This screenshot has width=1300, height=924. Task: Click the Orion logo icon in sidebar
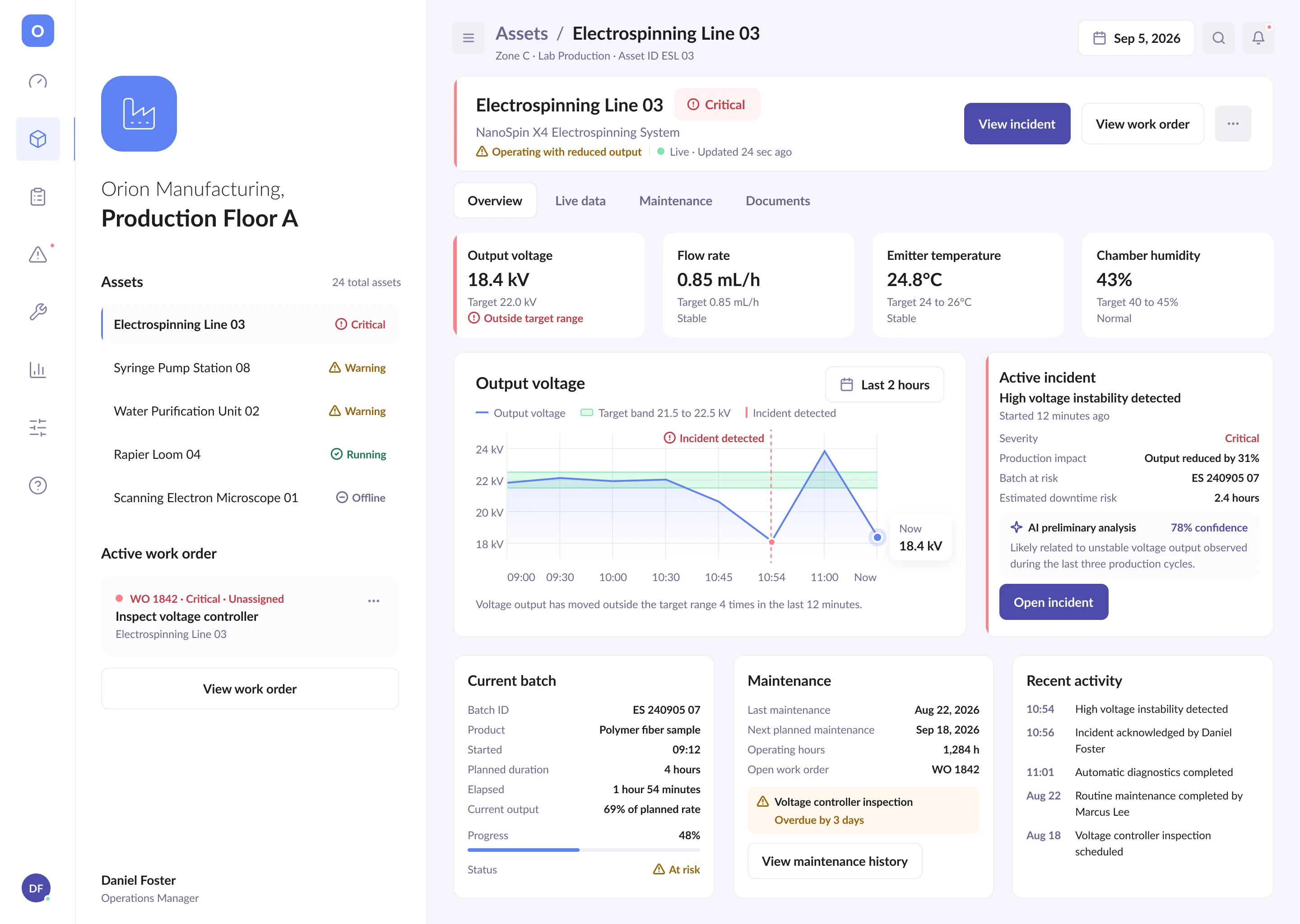coord(37,31)
